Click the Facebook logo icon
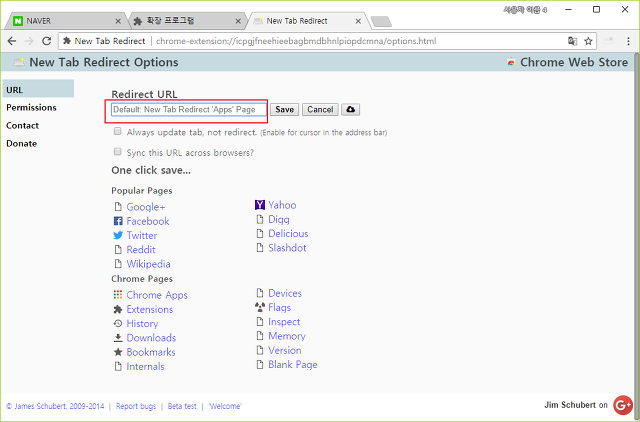Screen dimensions: 640x422 pos(118,221)
